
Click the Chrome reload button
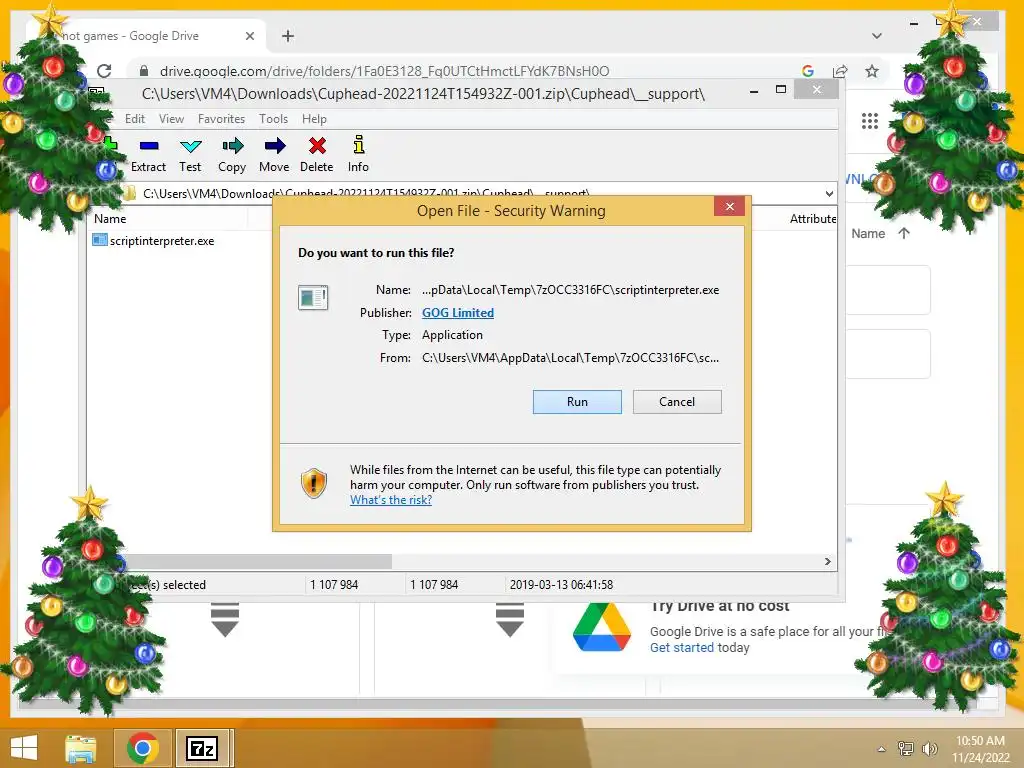(104, 71)
